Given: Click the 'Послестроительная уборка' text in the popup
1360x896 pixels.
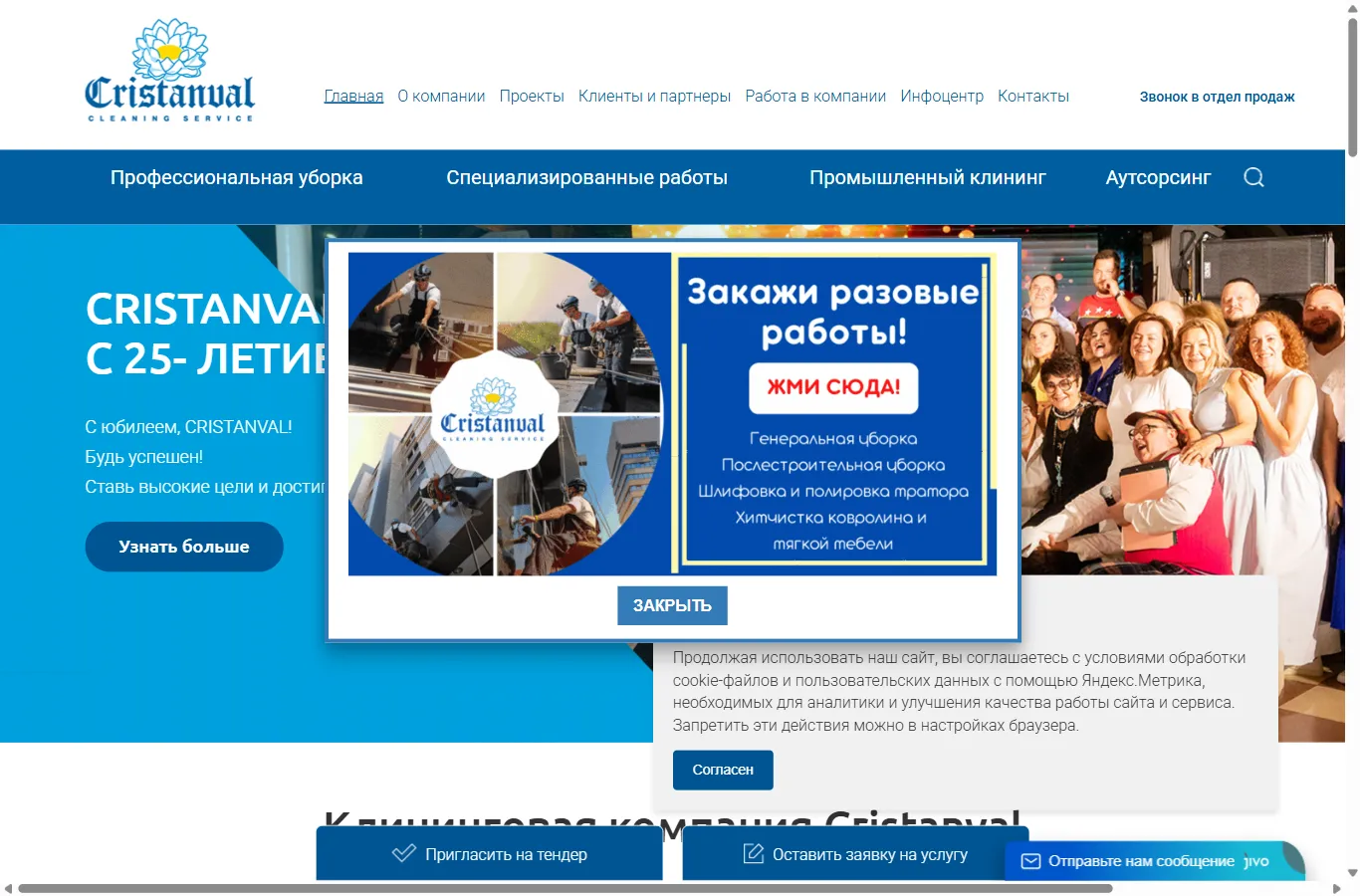Looking at the screenshot, I should 833,465.
